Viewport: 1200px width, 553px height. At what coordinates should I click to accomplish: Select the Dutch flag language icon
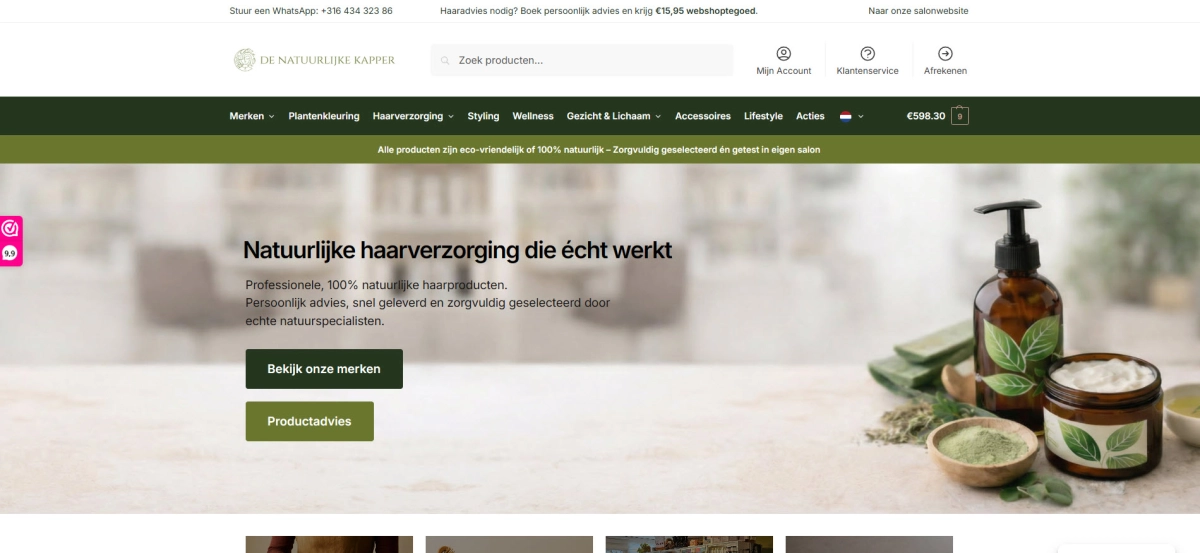(845, 116)
